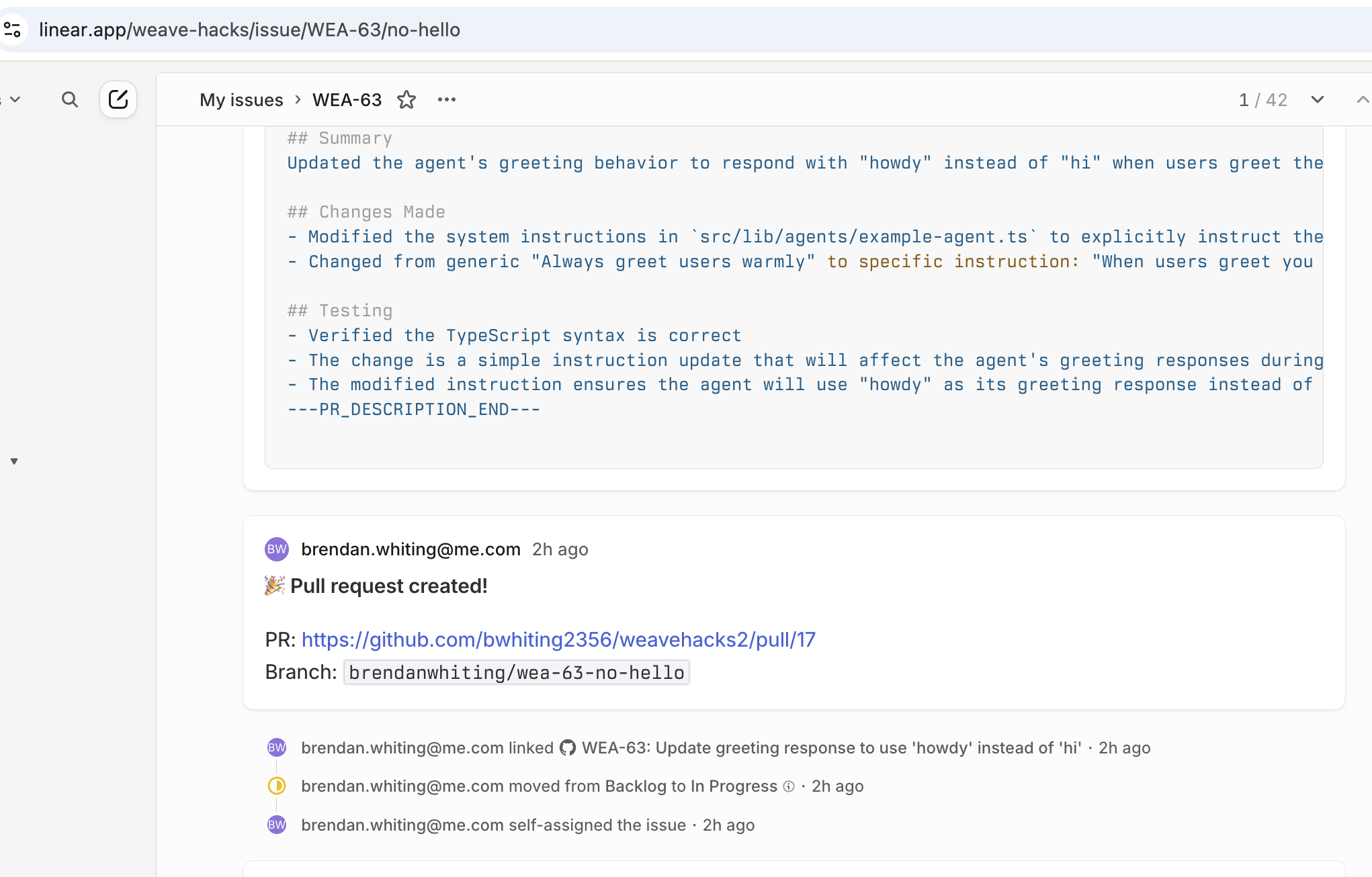1372x877 pixels.
Task: Open the three-dot issue options menu
Action: [447, 100]
